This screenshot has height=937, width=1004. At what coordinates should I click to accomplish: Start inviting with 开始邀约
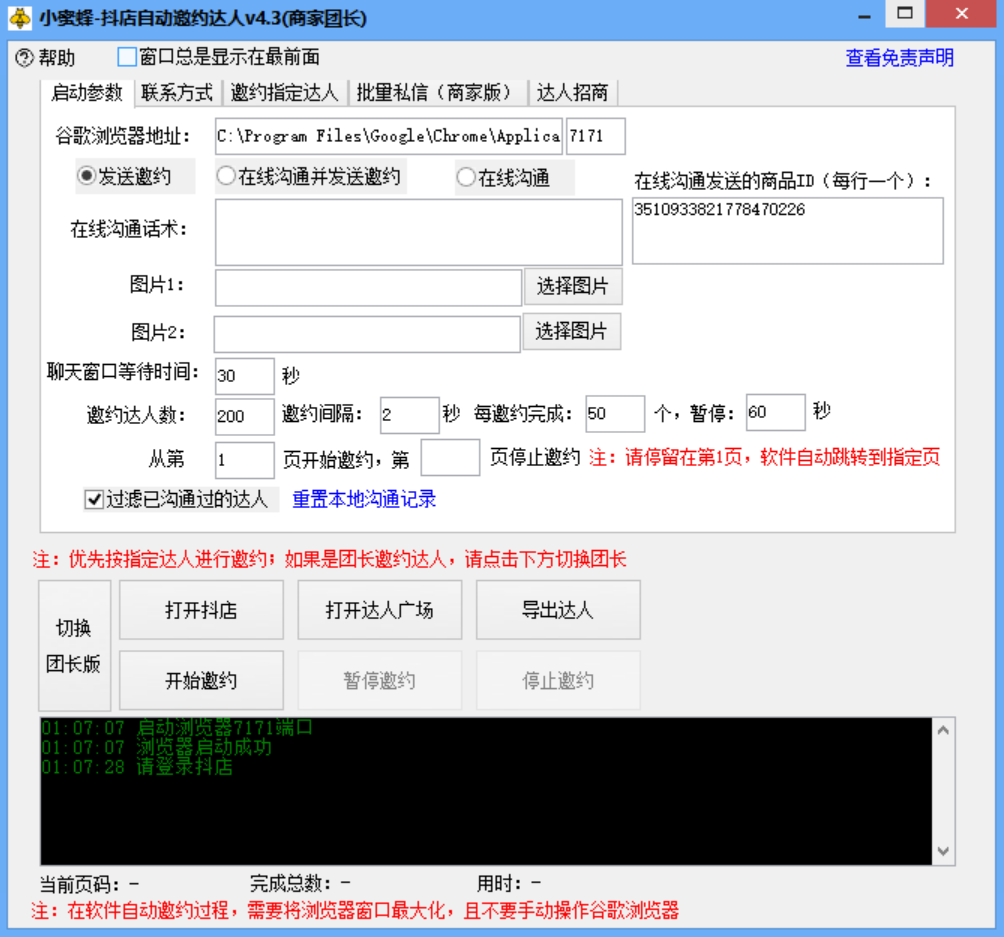tap(200, 680)
